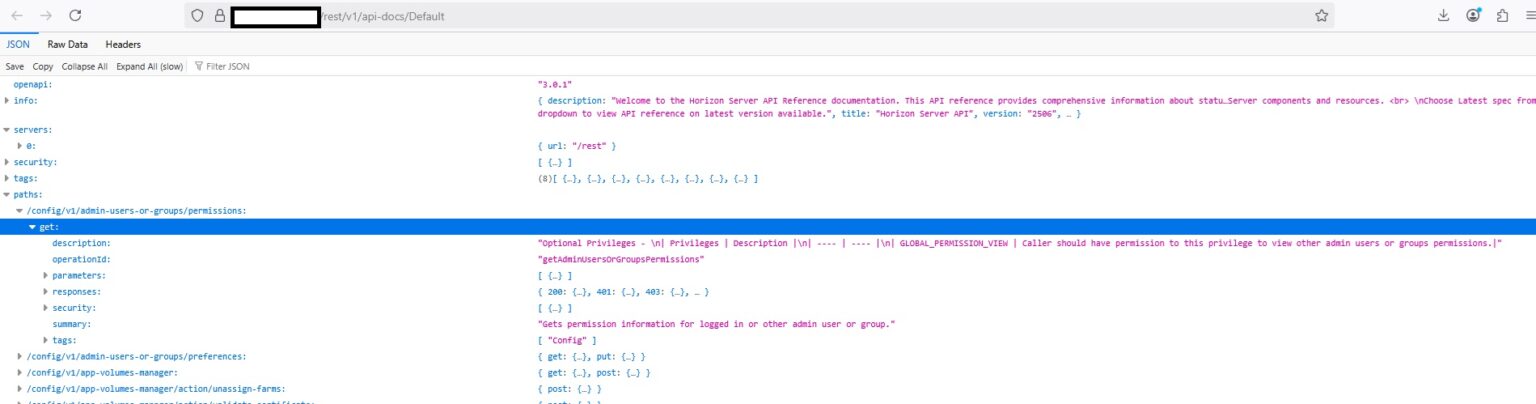Expand the /config/v1/app-volumes-manager path

[x=20, y=372]
